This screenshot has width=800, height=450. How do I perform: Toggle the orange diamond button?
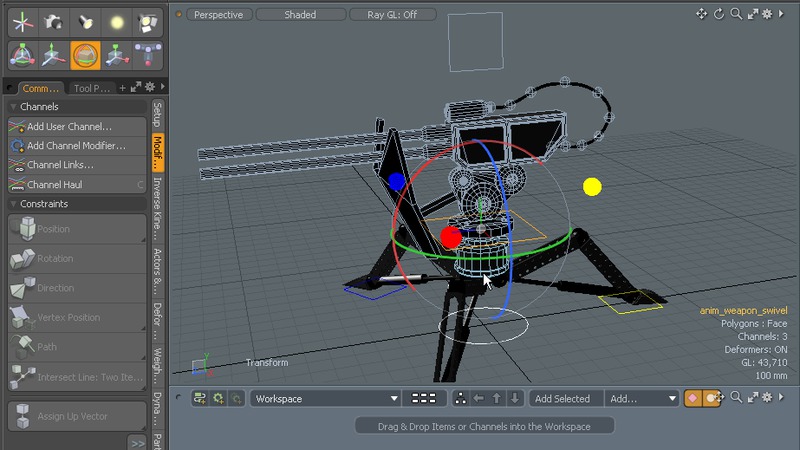692,398
